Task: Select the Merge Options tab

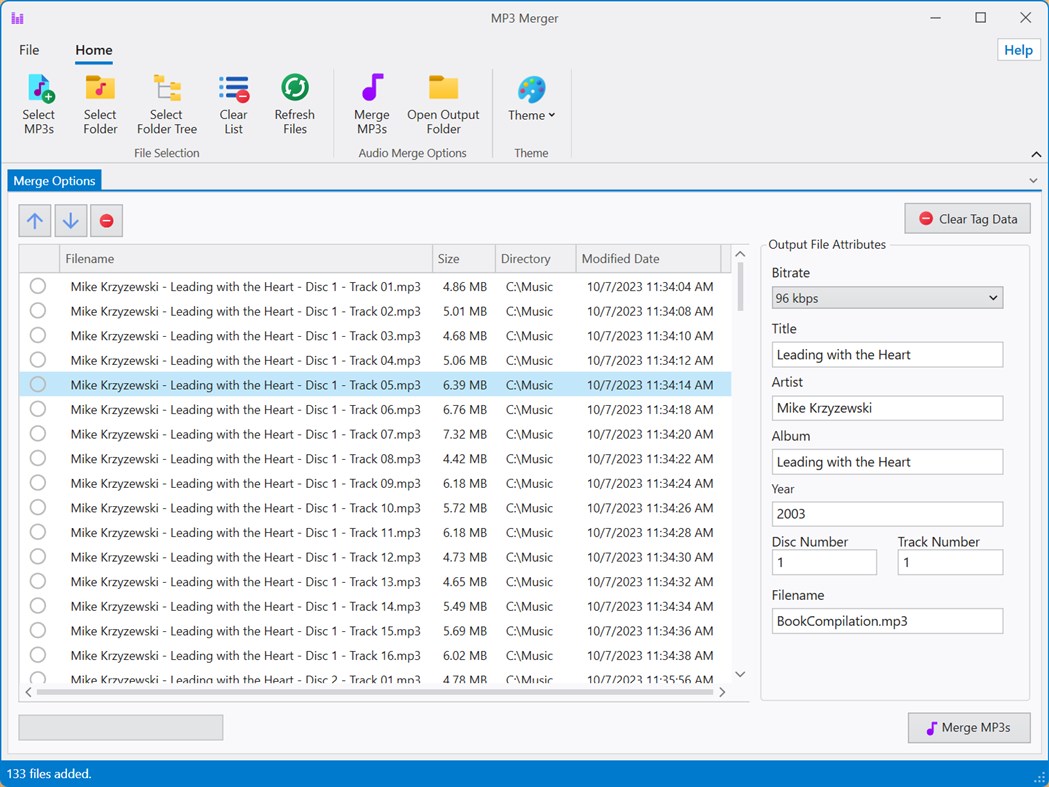Action: (54, 180)
